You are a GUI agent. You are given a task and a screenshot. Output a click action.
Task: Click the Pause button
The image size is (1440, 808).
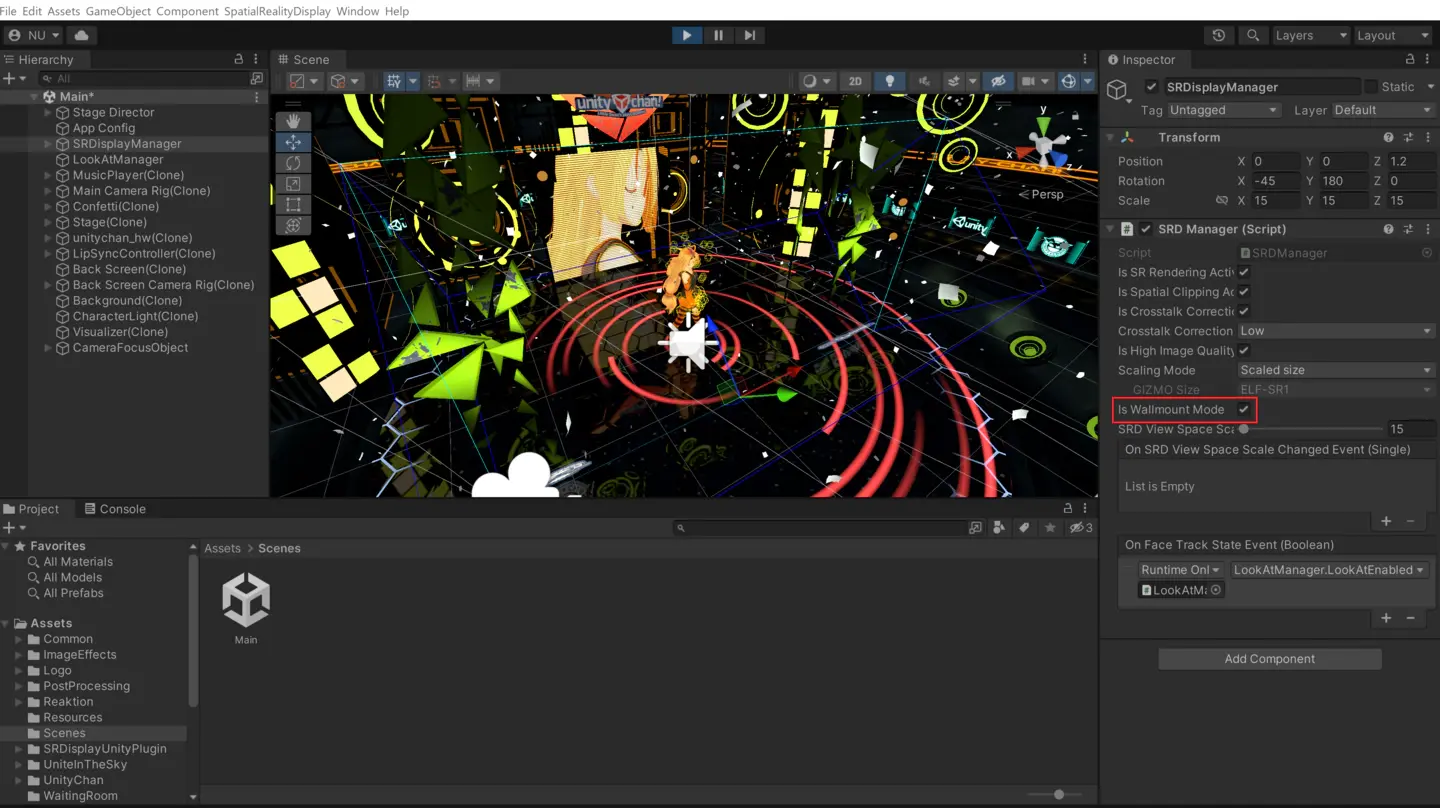(718, 35)
